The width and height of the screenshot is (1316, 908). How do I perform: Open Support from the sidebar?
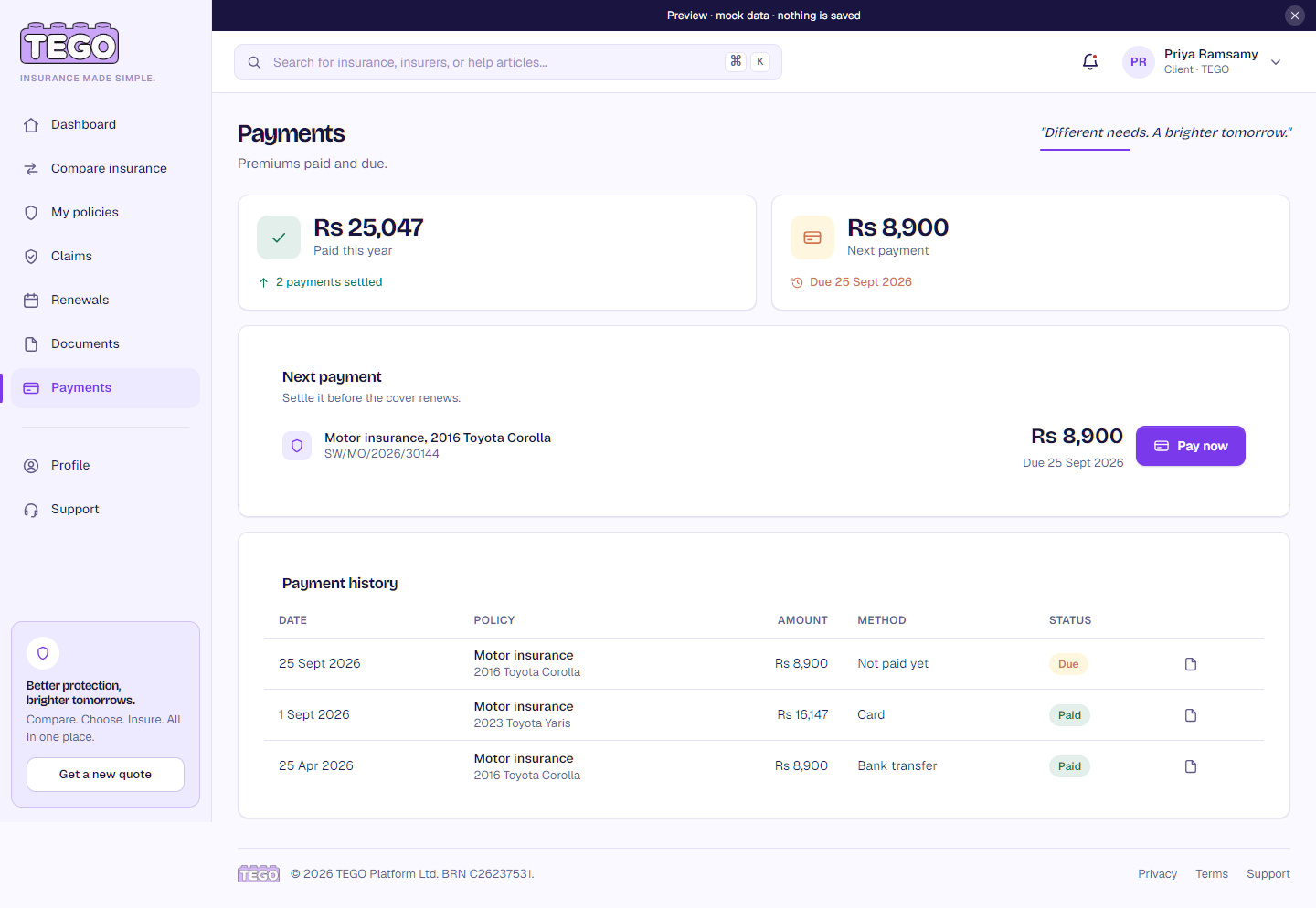(x=105, y=509)
